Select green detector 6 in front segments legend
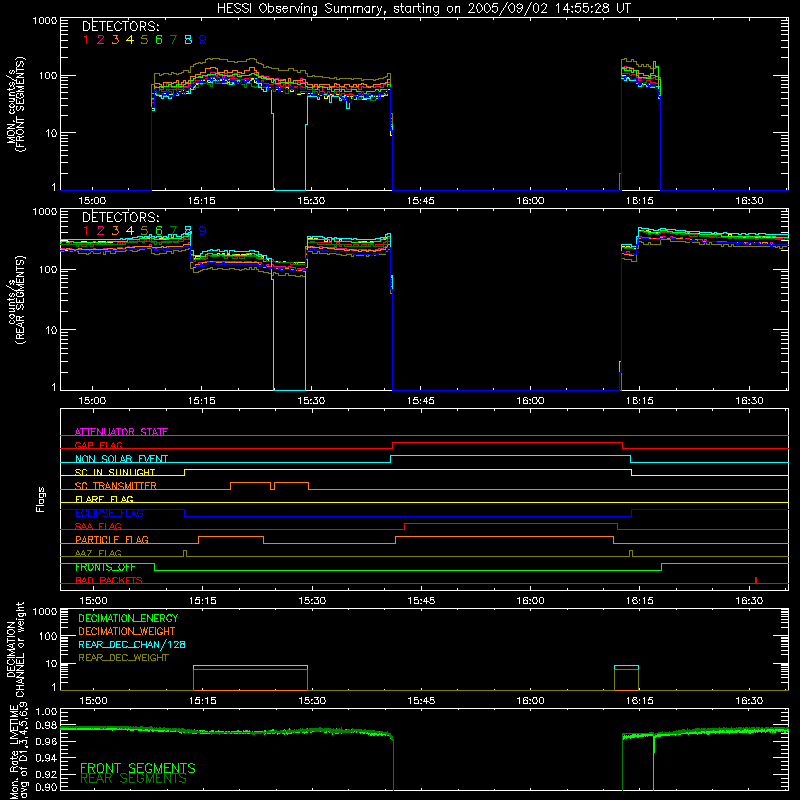The width and height of the screenshot is (800, 800). coord(159,39)
